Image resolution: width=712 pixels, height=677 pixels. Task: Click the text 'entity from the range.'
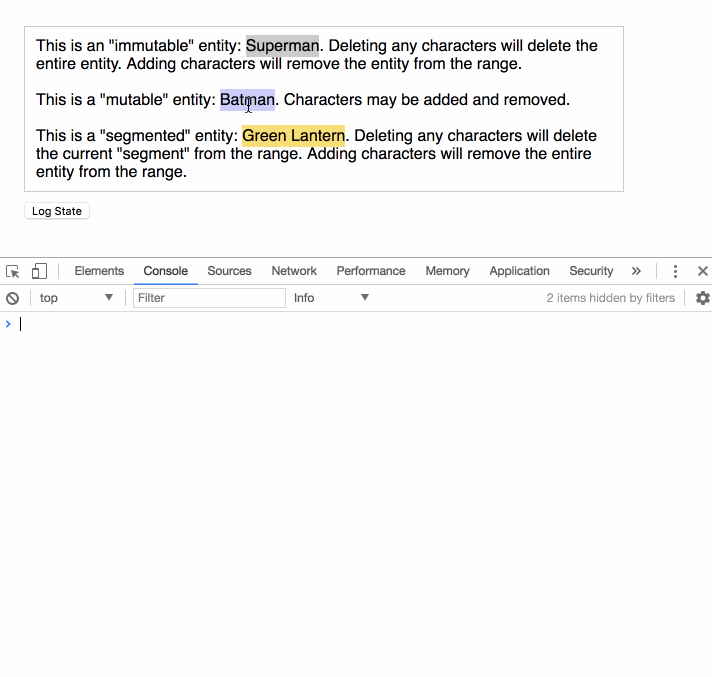point(111,172)
